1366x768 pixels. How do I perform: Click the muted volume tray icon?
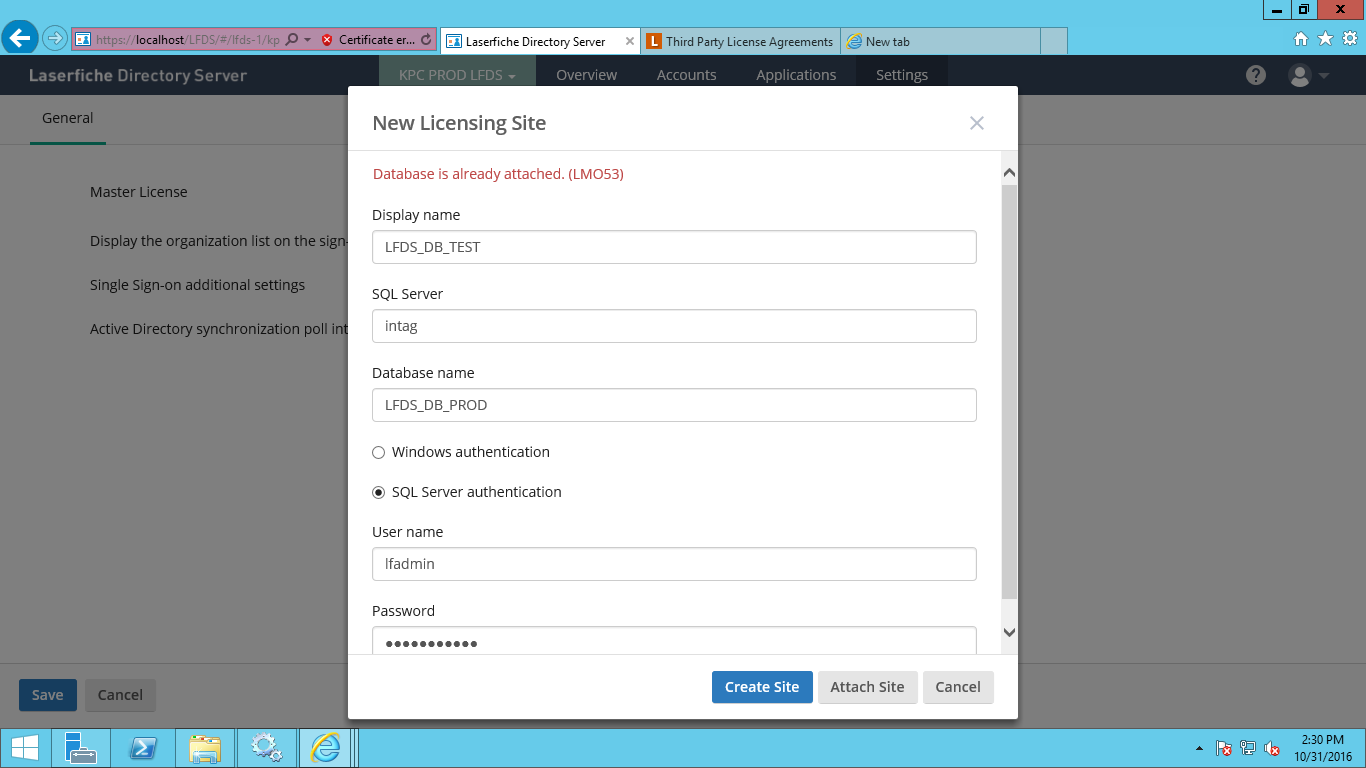tap(1272, 748)
